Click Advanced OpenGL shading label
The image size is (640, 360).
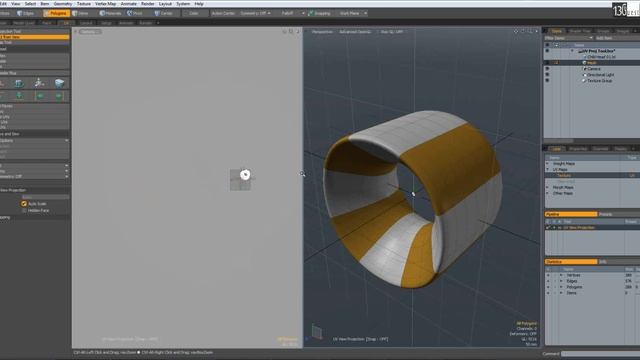click(x=355, y=31)
